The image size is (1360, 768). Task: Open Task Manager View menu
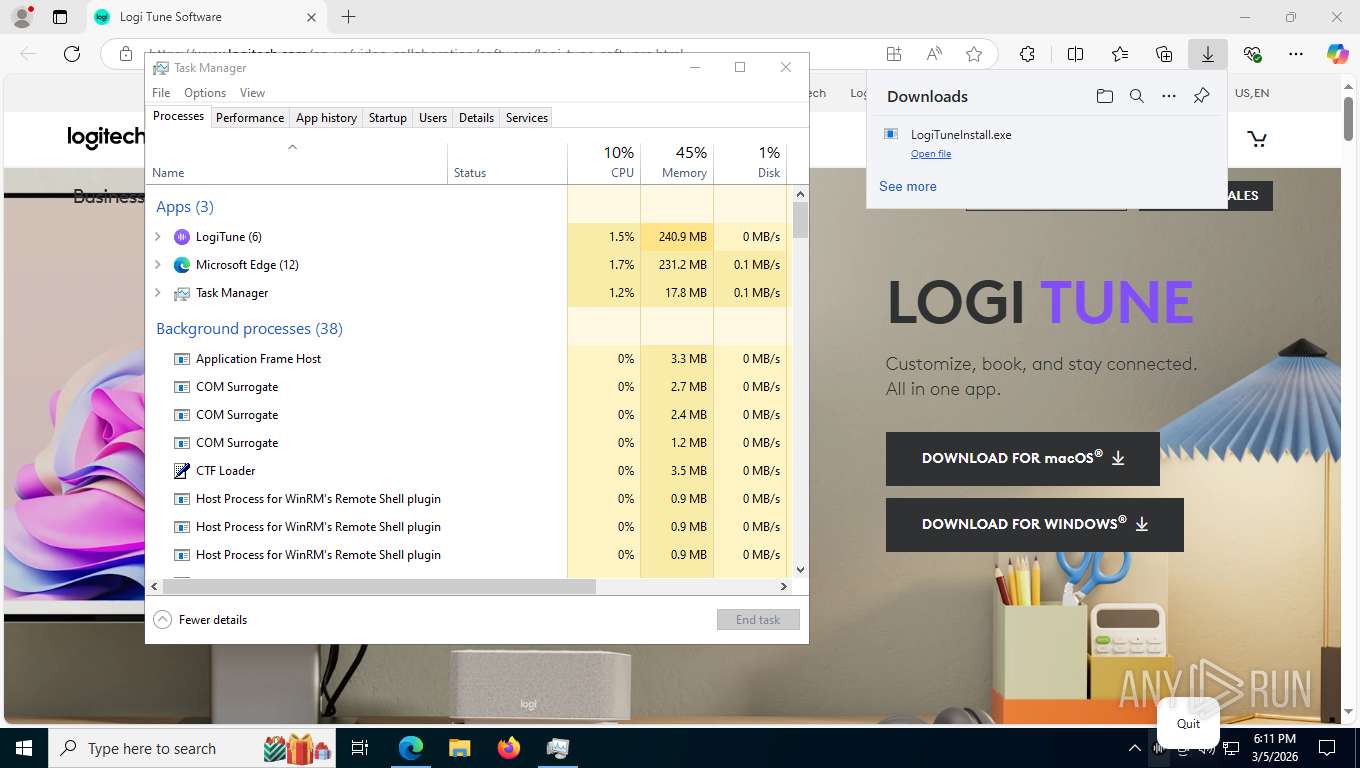click(x=252, y=93)
